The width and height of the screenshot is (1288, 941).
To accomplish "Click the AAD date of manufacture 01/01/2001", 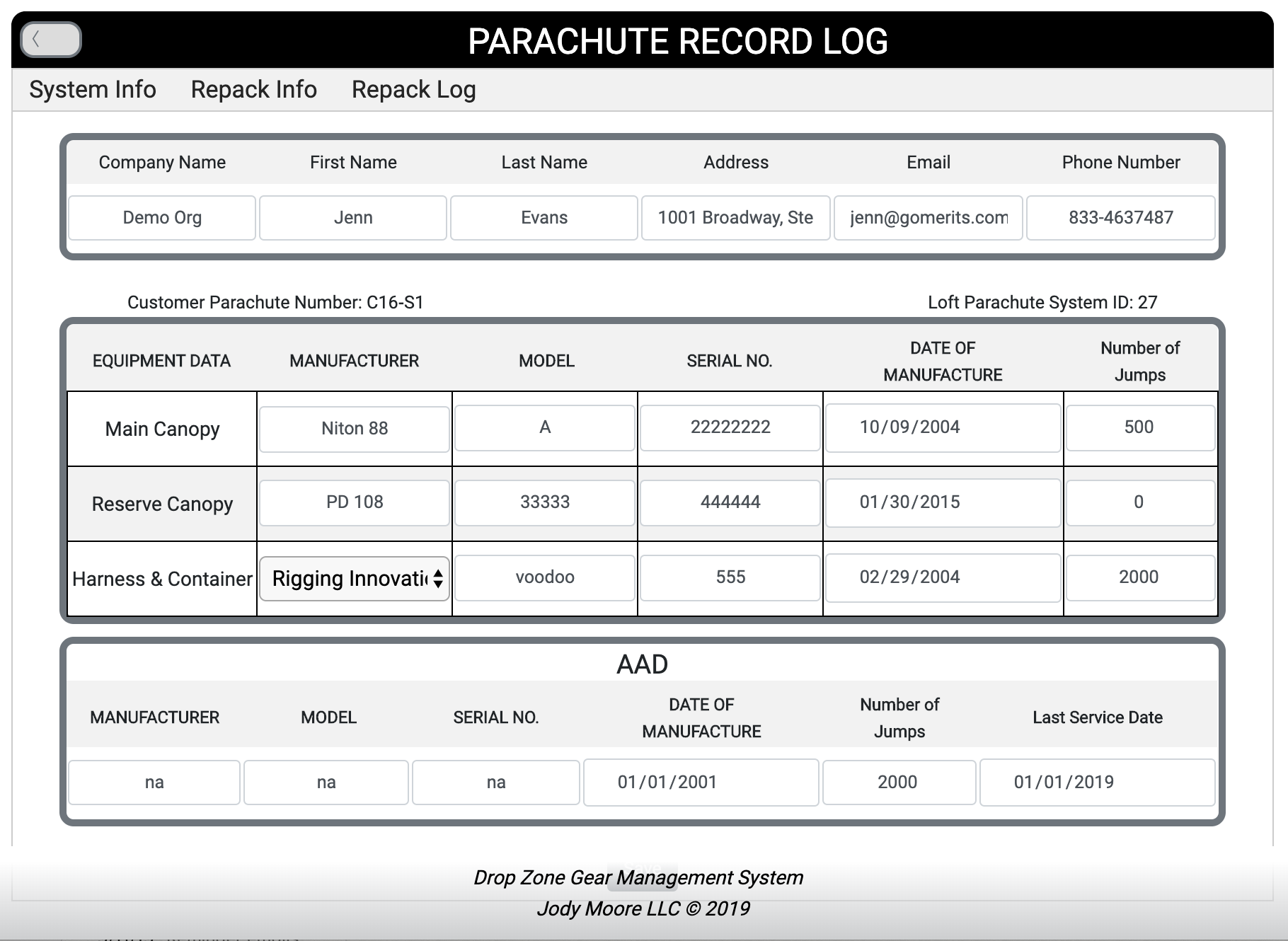I will pos(701,783).
